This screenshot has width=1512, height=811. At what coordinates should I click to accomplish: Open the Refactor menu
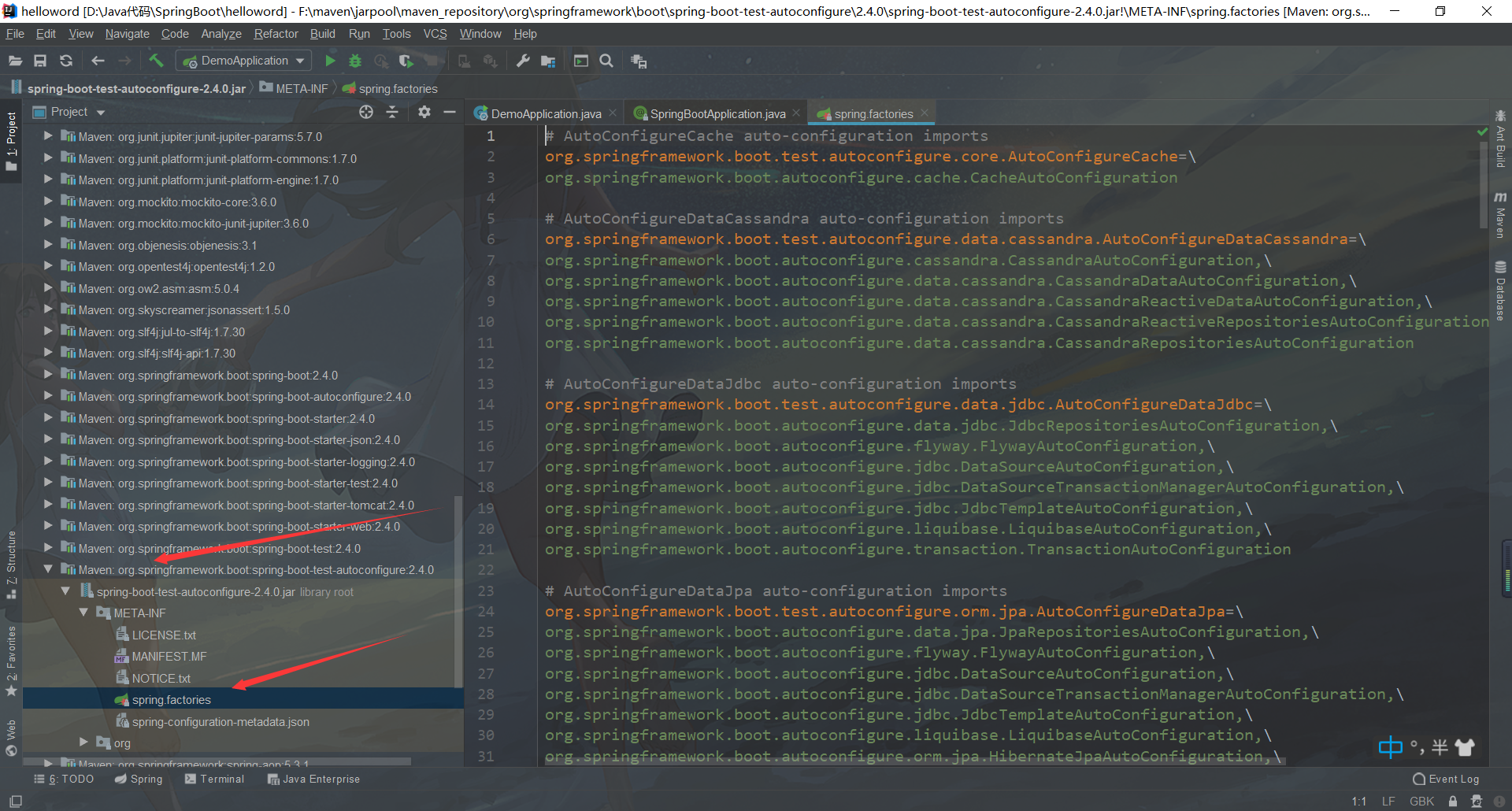tap(276, 34)
